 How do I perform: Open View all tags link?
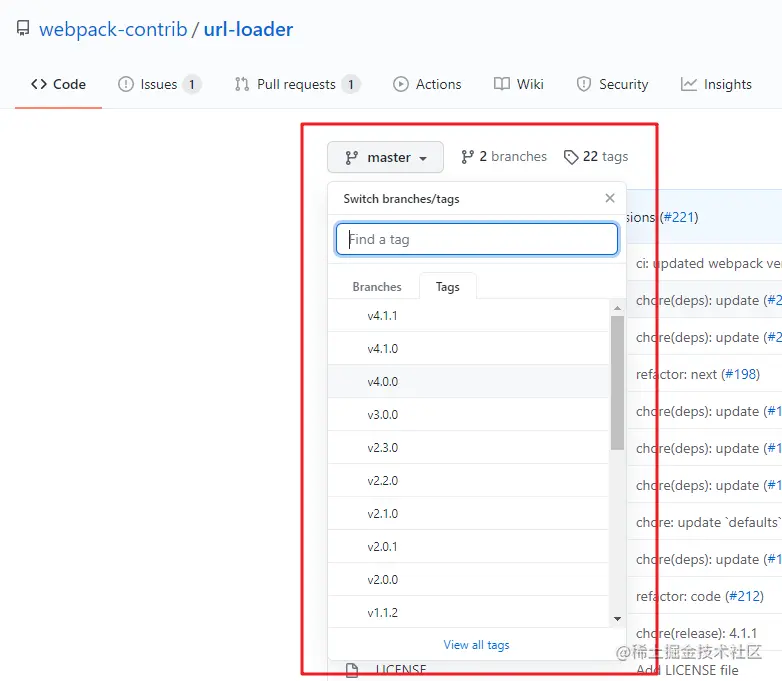pyautogui.click(x=476, y=645)
